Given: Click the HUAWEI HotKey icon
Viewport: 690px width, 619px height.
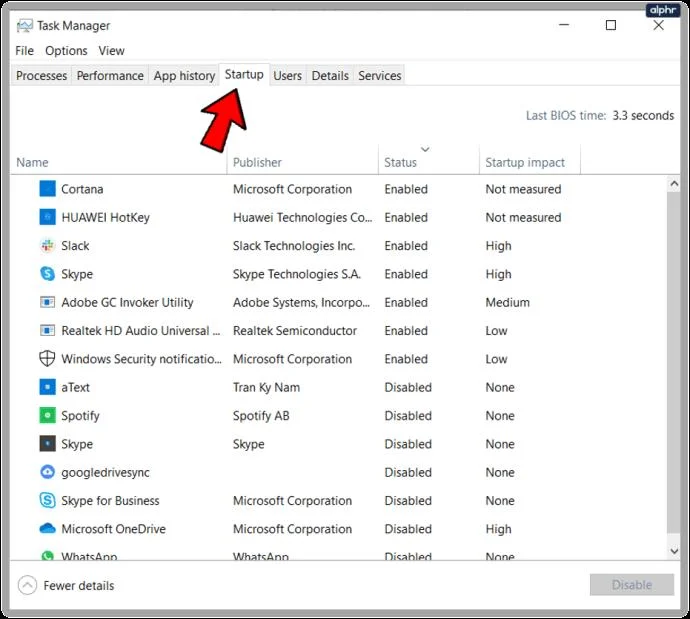Looking at the screenshot, I should [x=48, y=217].
